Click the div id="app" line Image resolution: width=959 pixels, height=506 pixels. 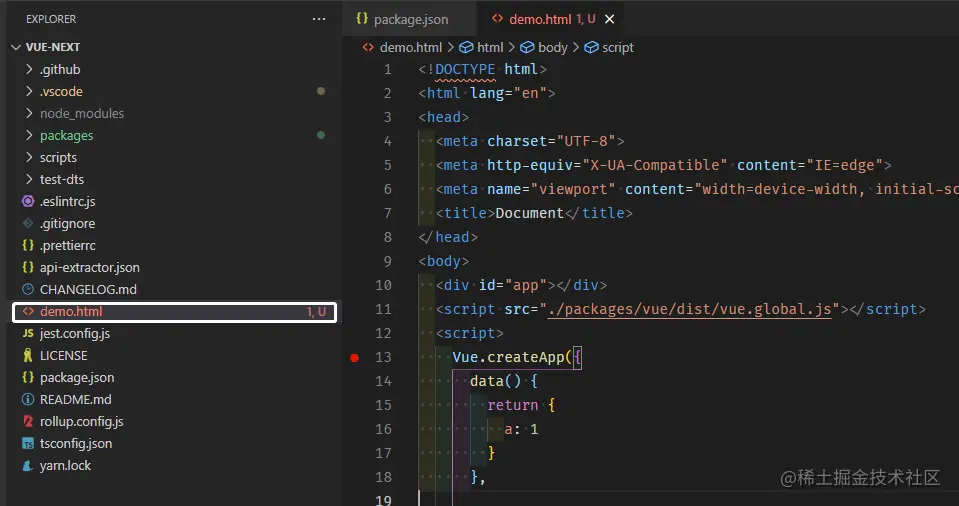pos(521,285)
